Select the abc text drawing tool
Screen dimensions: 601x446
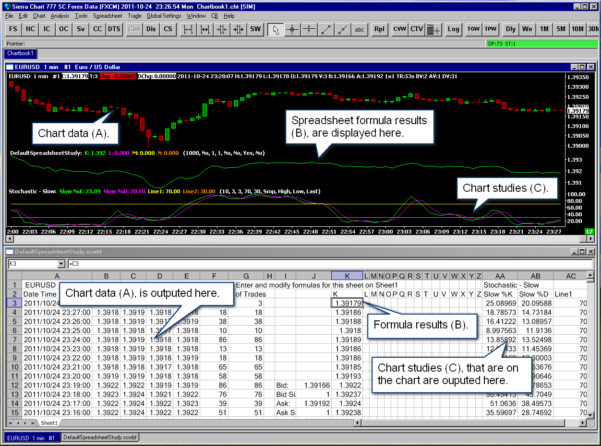358,30
